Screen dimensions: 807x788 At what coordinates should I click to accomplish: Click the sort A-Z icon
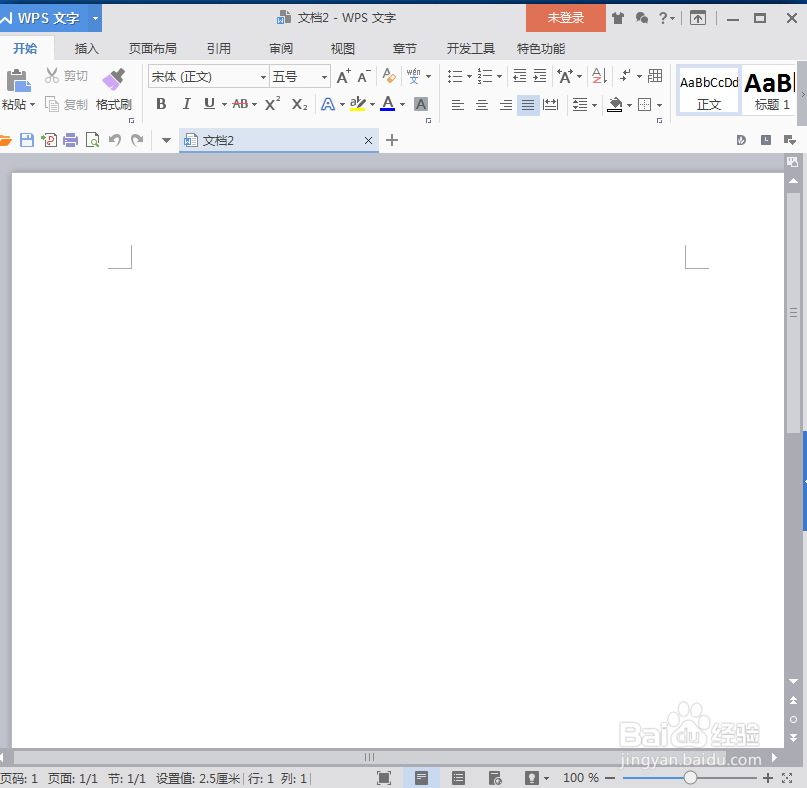point(599,76)
